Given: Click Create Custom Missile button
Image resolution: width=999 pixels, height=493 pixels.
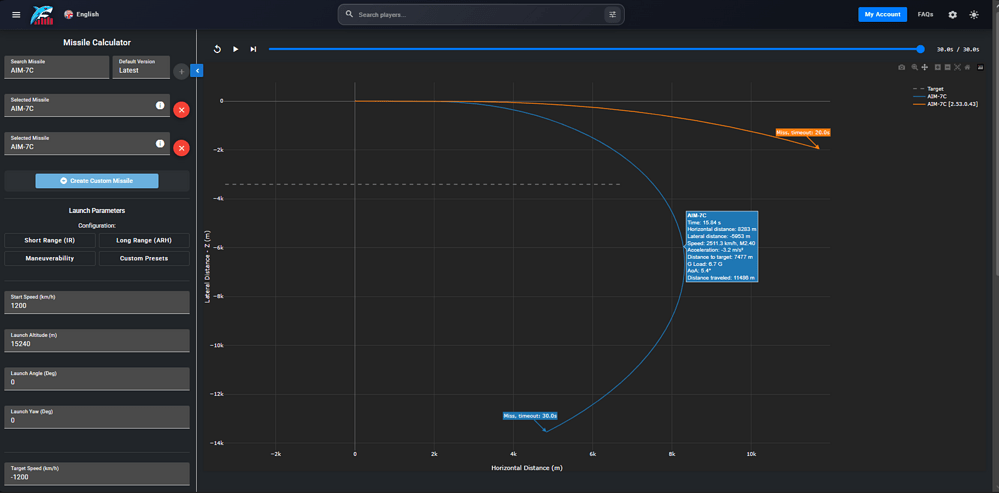Looking at the screenshot, I should tap(97, 181).
